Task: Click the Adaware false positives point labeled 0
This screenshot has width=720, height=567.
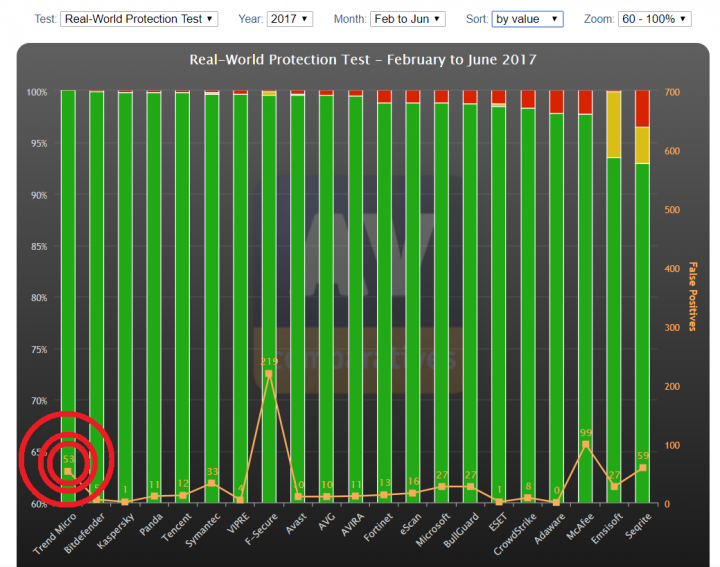Action: click(x=557, y=502)
